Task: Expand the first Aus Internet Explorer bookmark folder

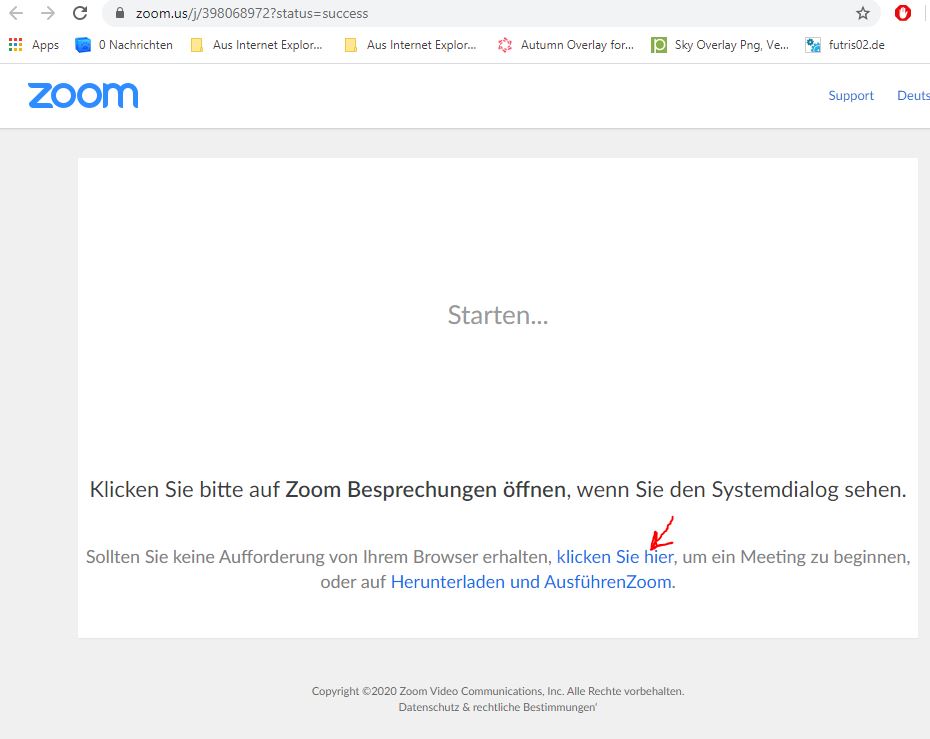Action: (x=256, y=45)
